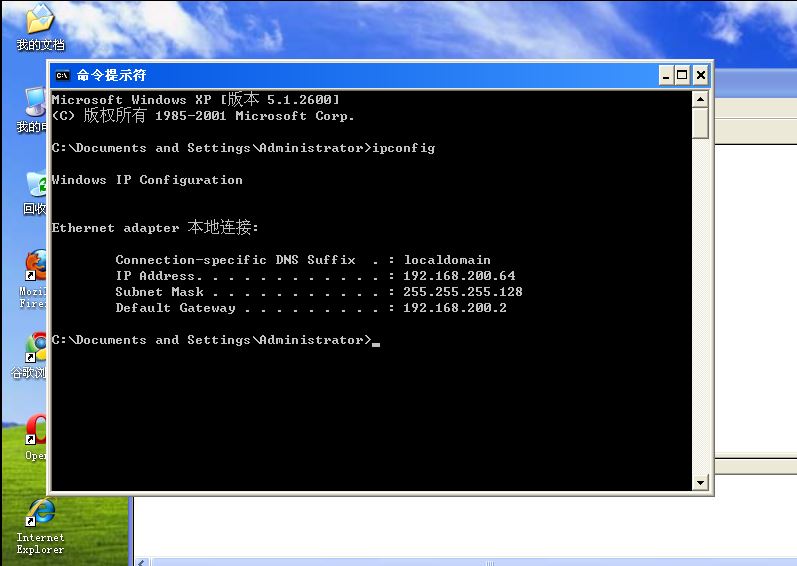
Task: Click the console scrollbar down arrow
Action: 700,483
